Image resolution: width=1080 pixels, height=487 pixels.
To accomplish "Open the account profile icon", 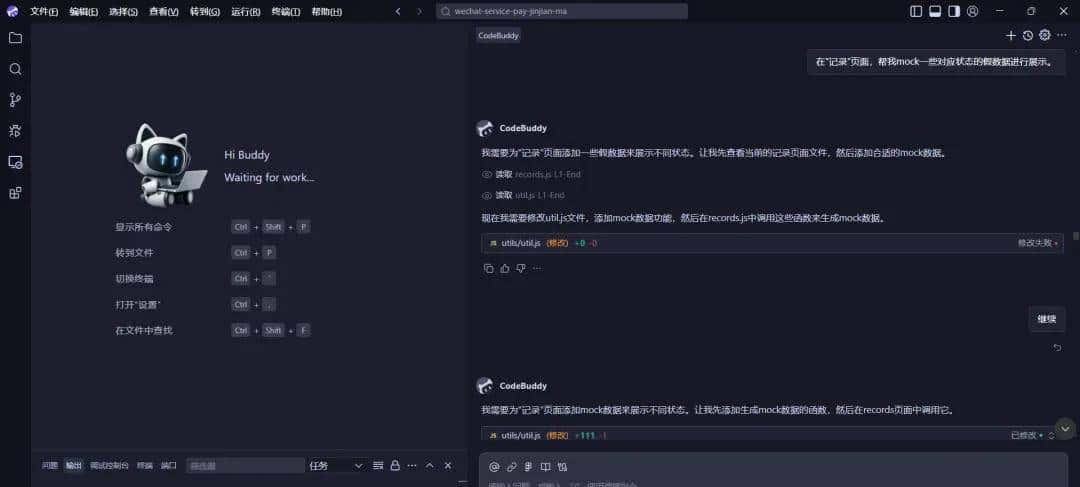I will [x=973, y=11].
